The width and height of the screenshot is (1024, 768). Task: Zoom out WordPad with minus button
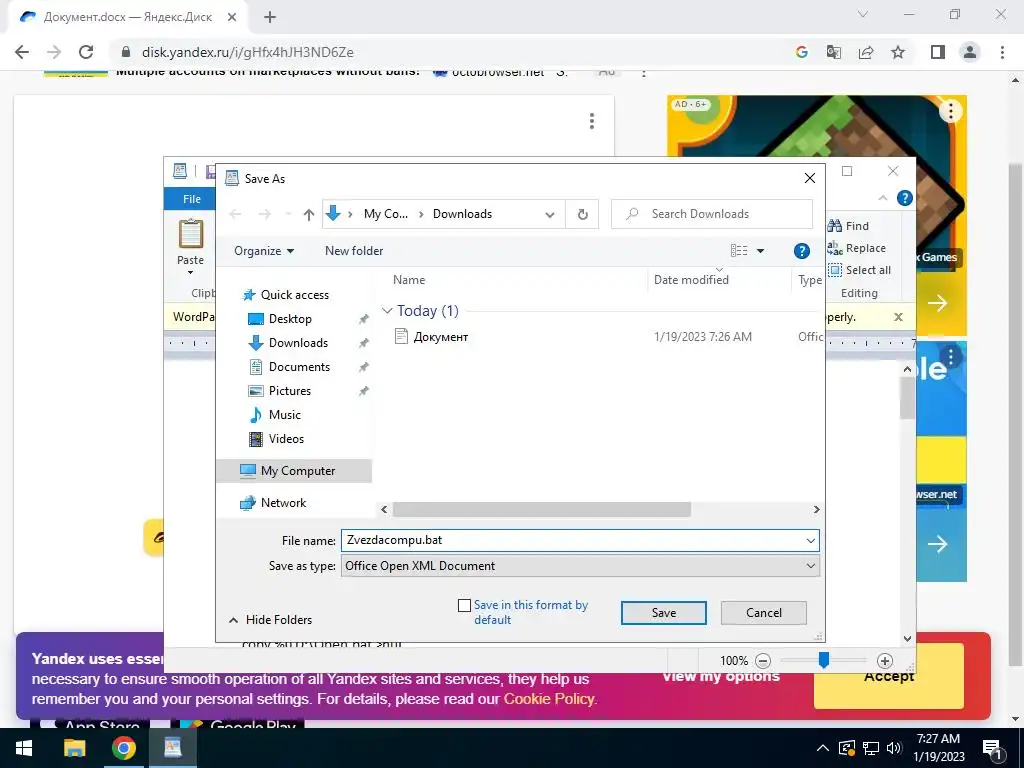pos(763,661)
